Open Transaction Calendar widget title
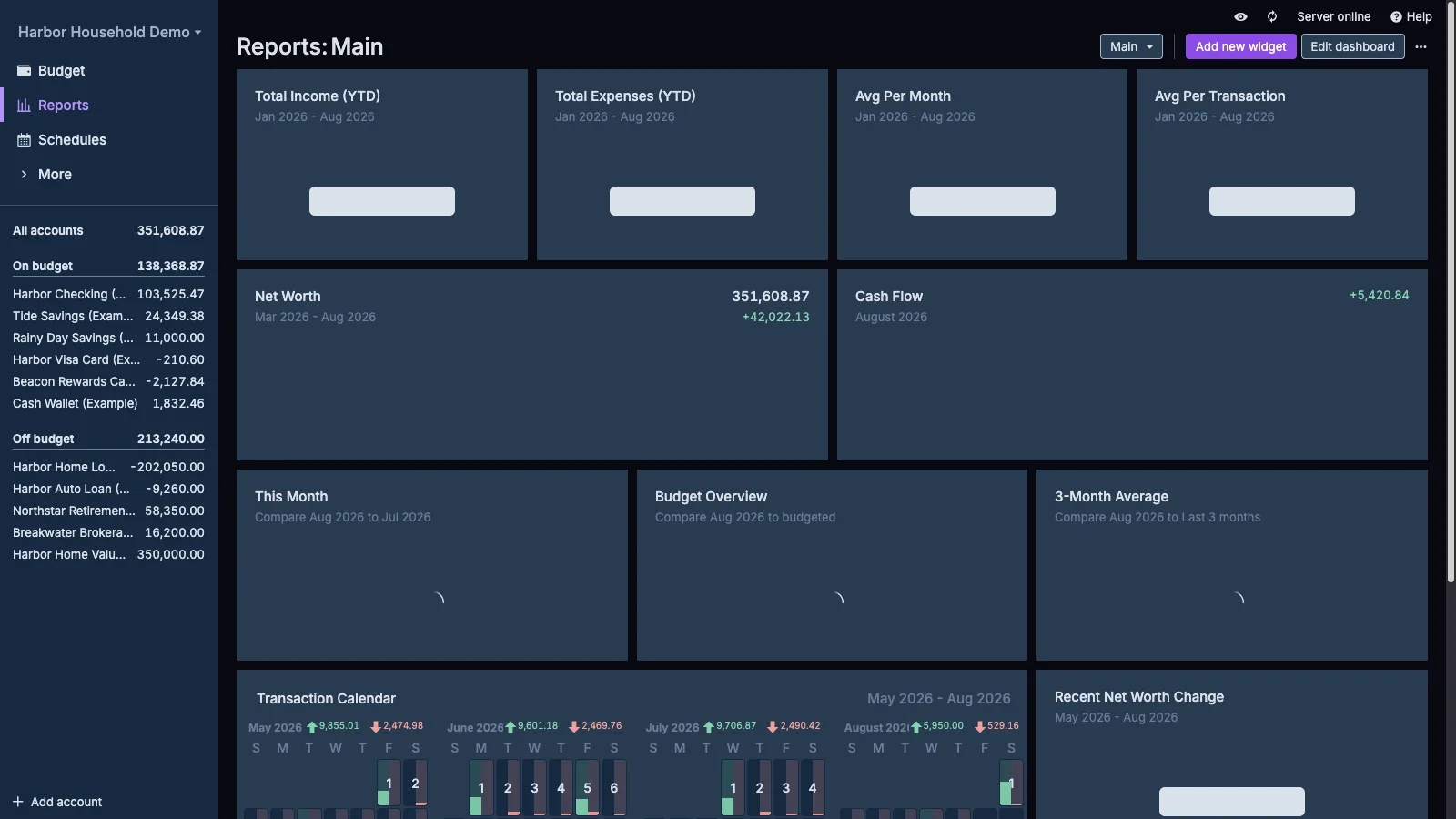The width and height of the screenshot is (1456, 819). click(x=326, y=699)
